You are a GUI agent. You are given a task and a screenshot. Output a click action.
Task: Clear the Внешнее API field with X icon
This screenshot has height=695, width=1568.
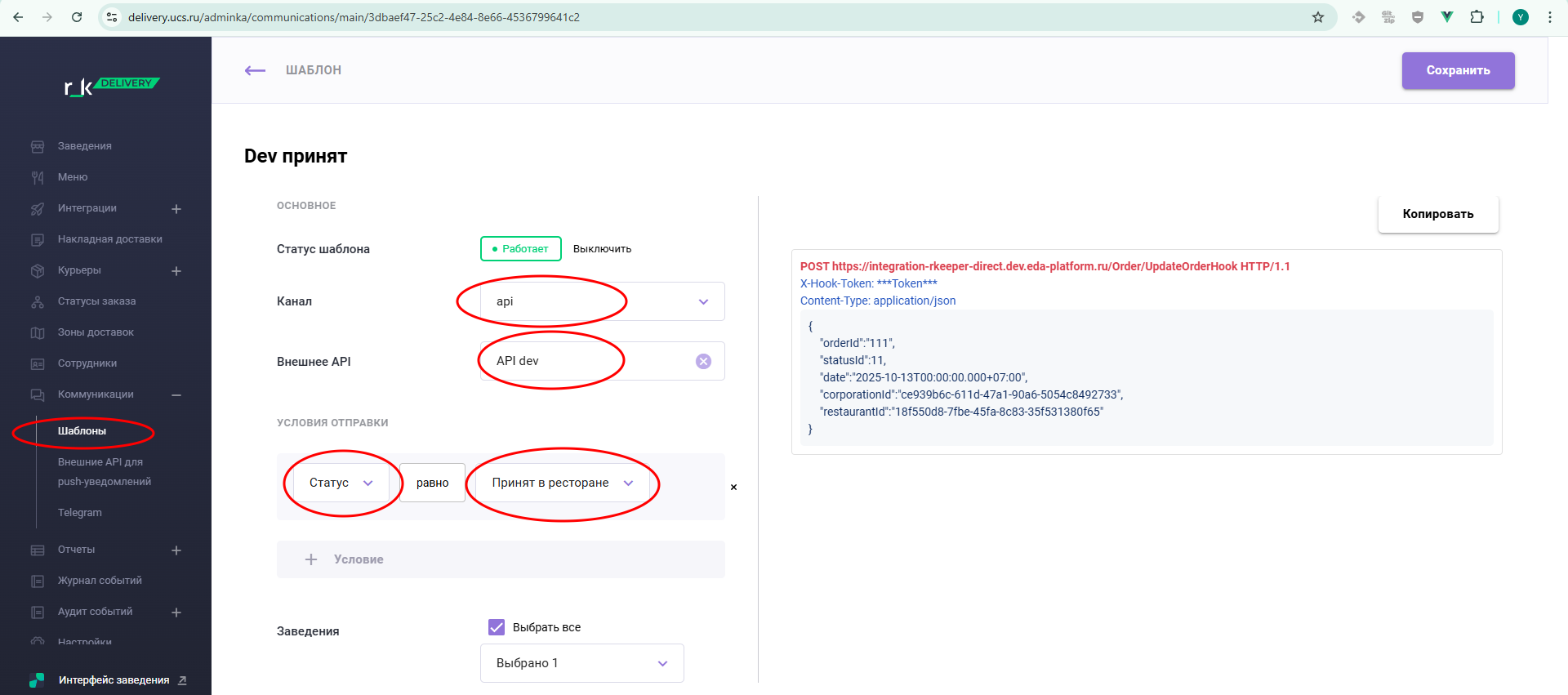703,361
